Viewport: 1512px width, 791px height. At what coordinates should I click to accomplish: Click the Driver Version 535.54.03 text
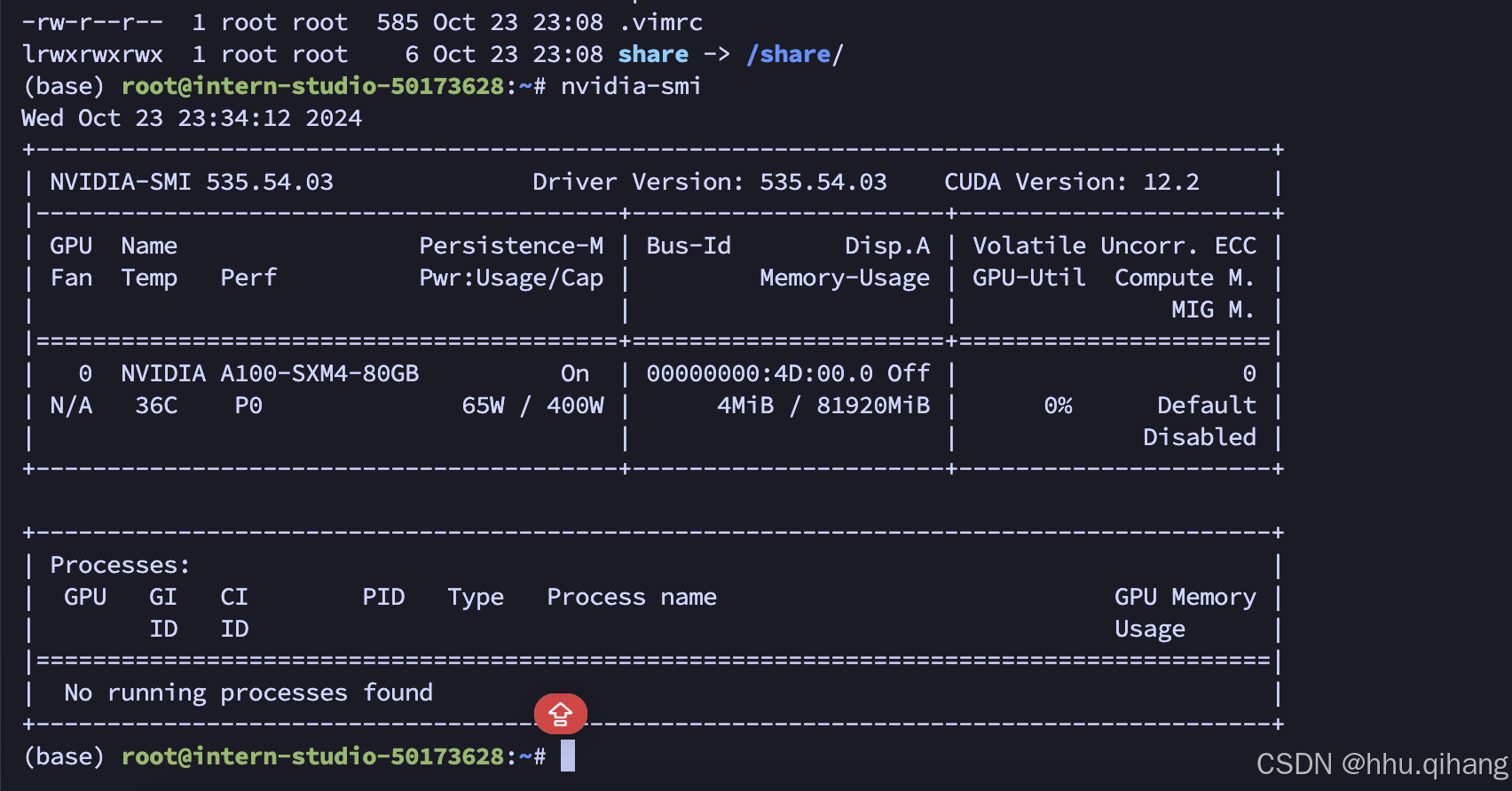click(709, 182)
